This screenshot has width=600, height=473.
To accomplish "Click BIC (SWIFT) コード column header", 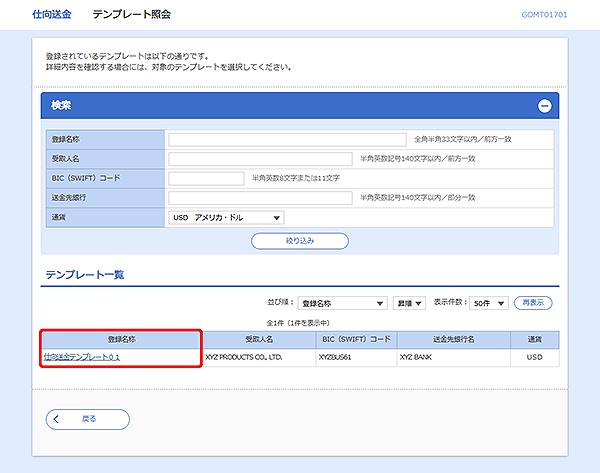I will point(356,339).
